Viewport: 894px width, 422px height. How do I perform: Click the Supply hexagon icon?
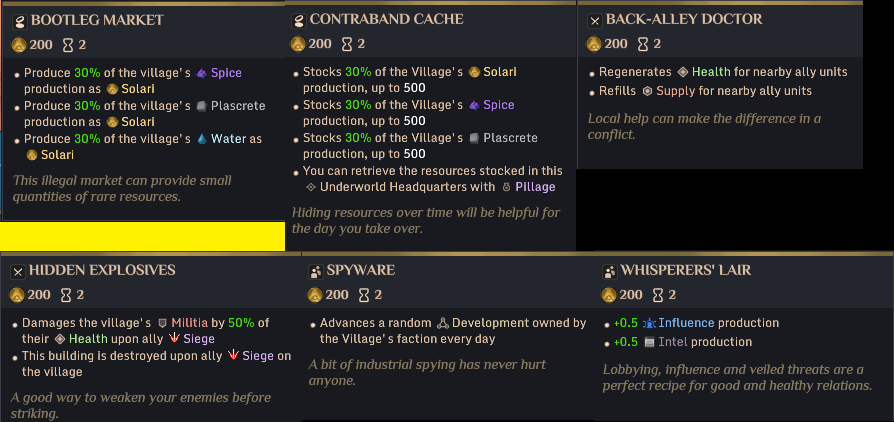[x=648, y=91]
